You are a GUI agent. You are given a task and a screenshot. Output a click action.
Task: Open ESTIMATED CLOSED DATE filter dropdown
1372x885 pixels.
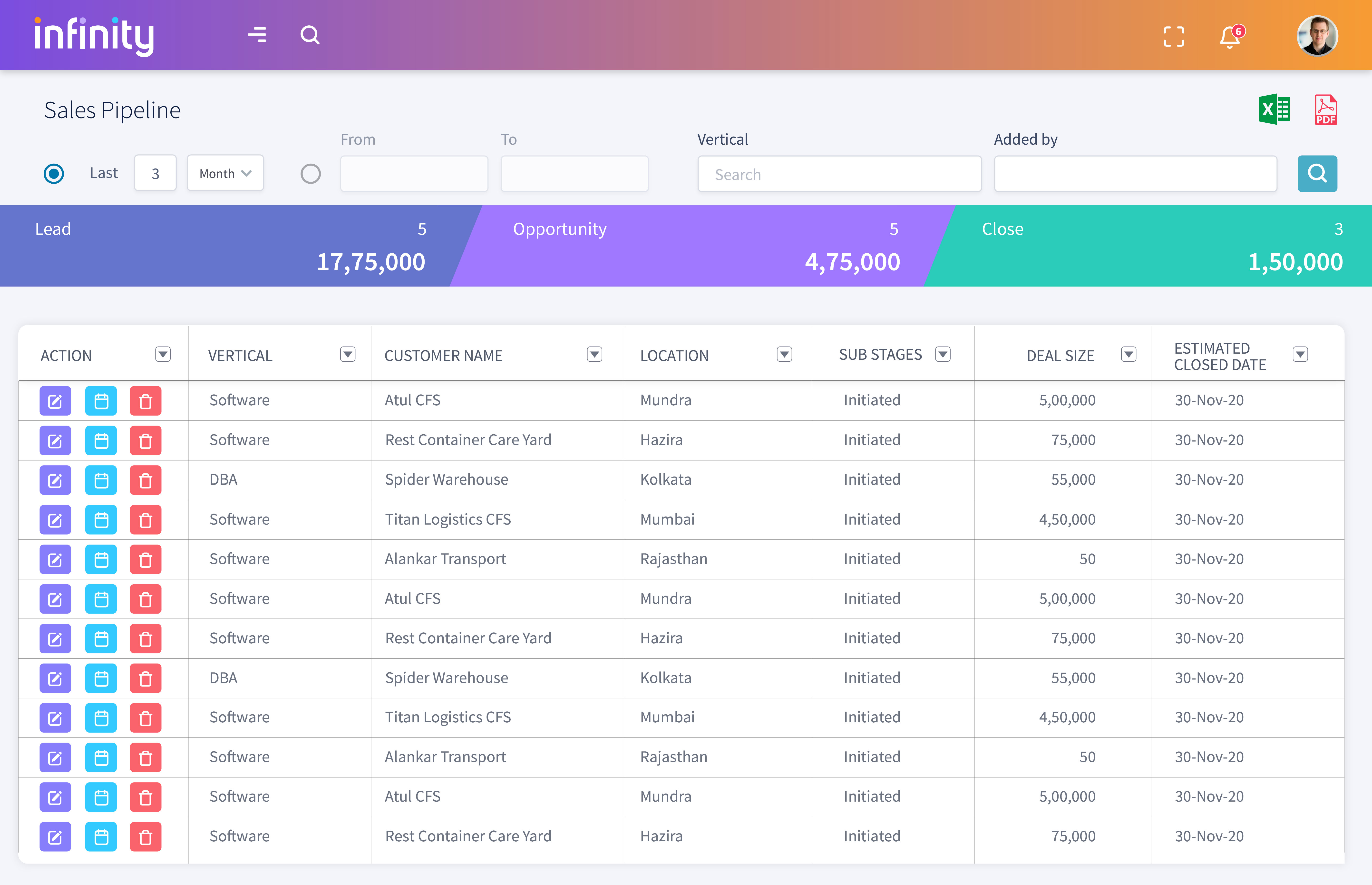pos(1300,354)
